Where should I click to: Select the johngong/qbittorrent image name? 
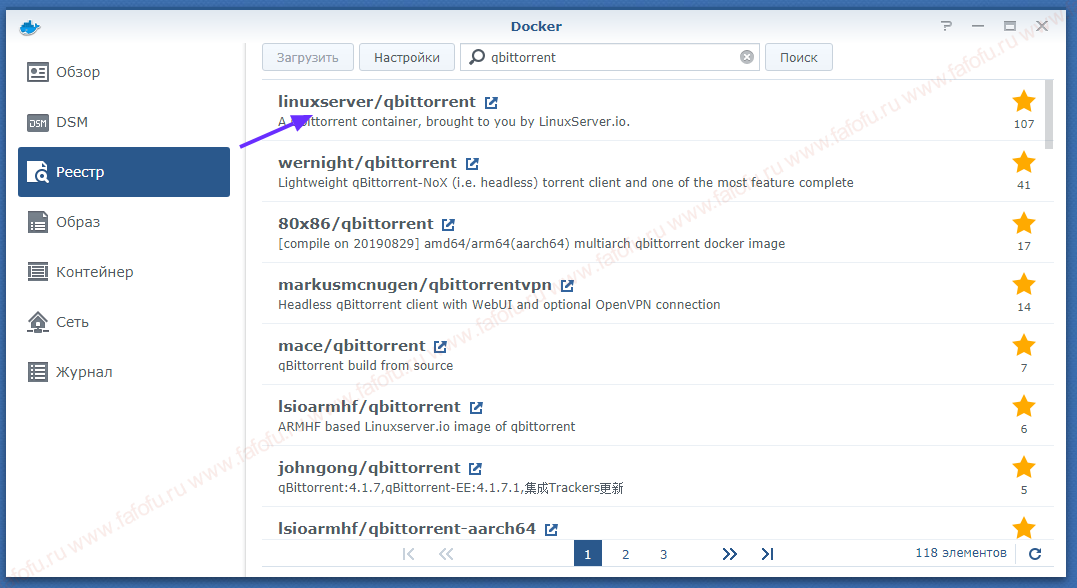tap(369, 468)
